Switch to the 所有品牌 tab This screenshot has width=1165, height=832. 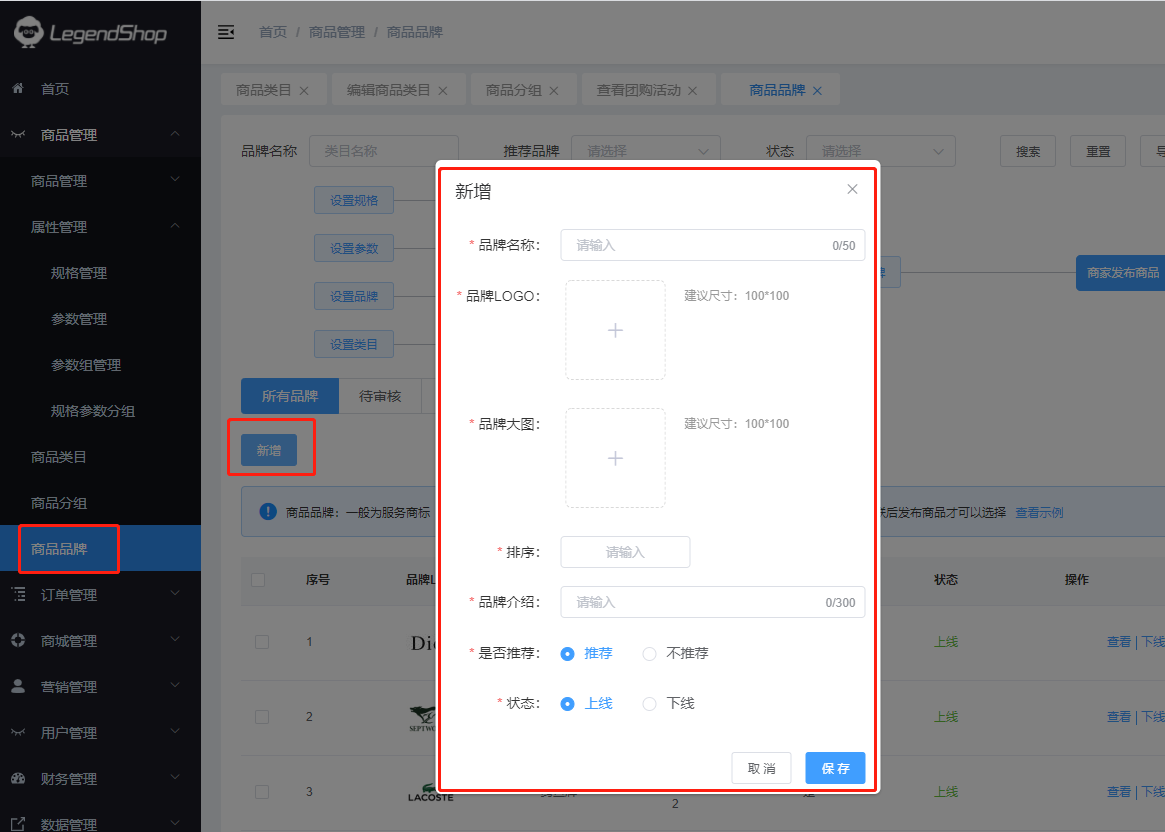tap(290, 396)
